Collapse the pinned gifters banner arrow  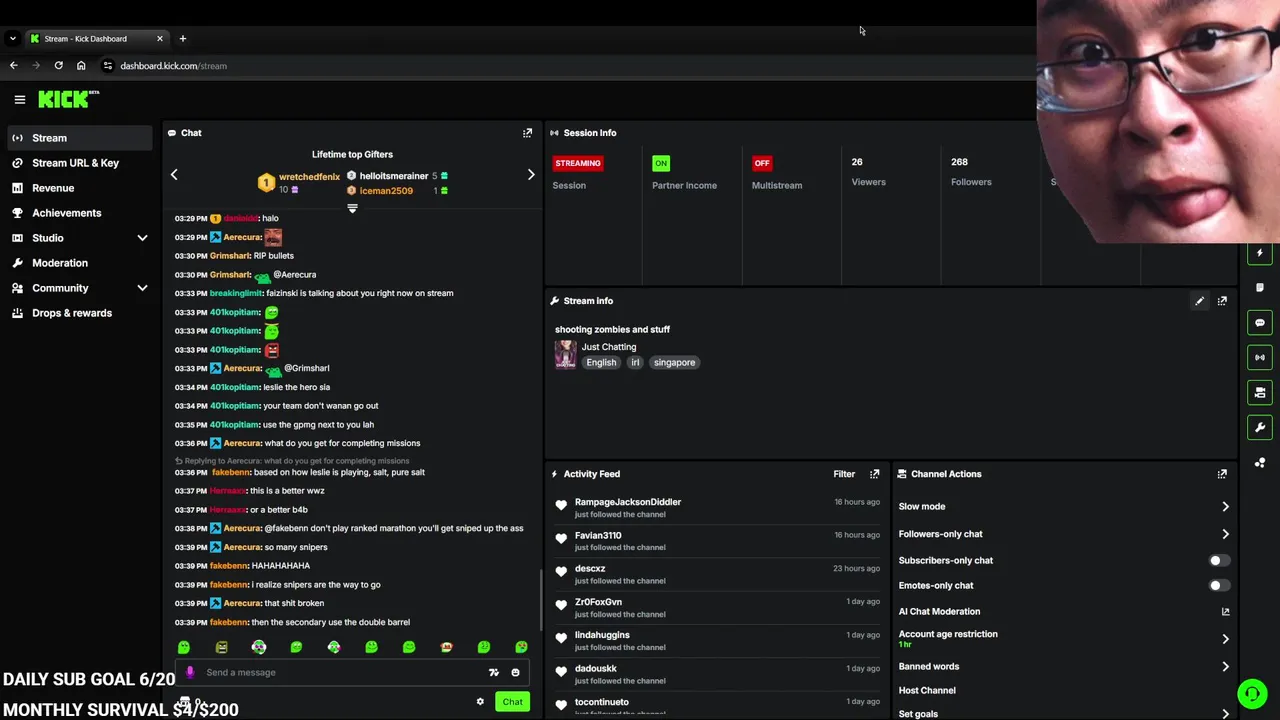pos(352,208)
